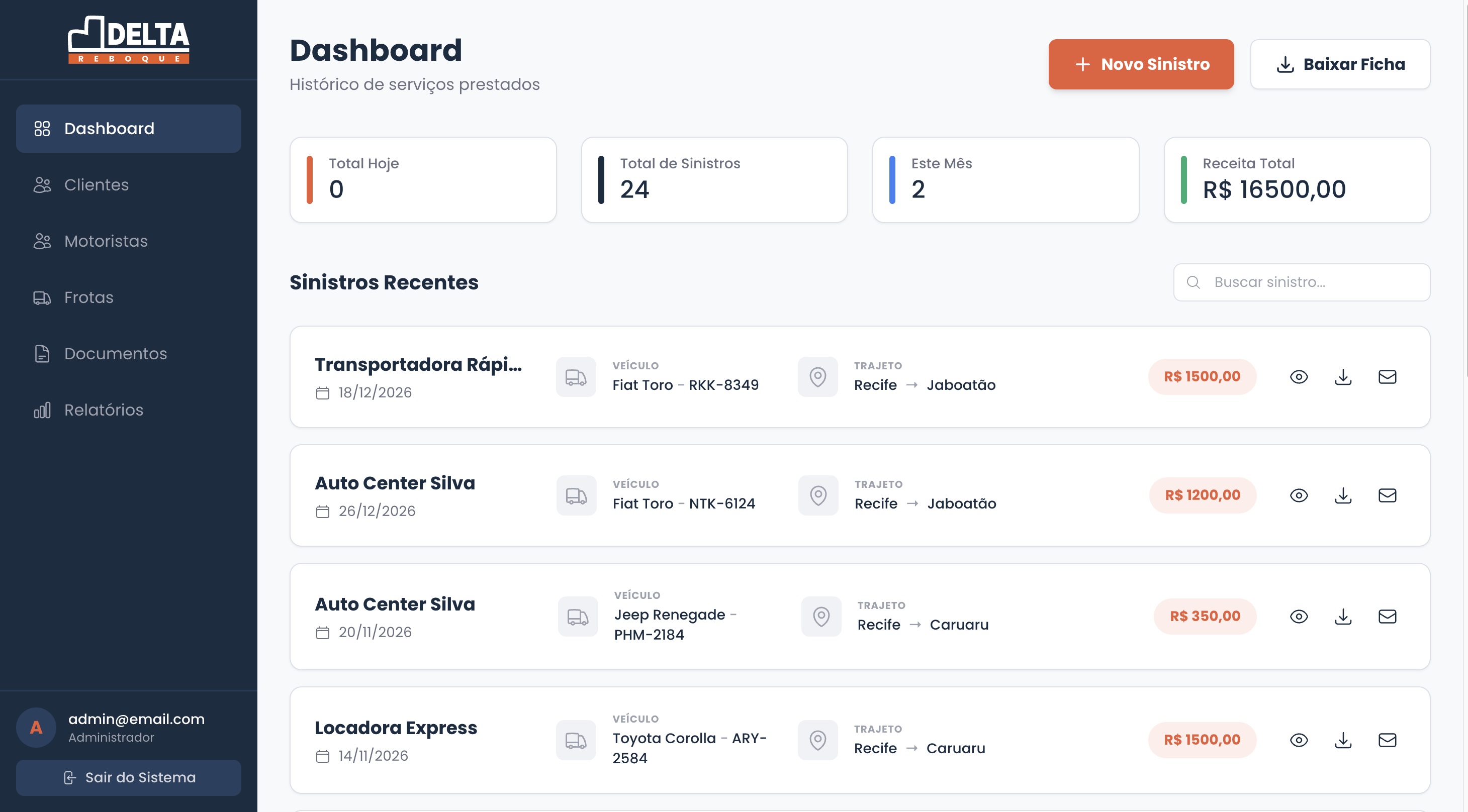Open the Receita Total stat card
Viewport: 1468px width, 812px height.
pyautogui.click(x=1297, y=180)
